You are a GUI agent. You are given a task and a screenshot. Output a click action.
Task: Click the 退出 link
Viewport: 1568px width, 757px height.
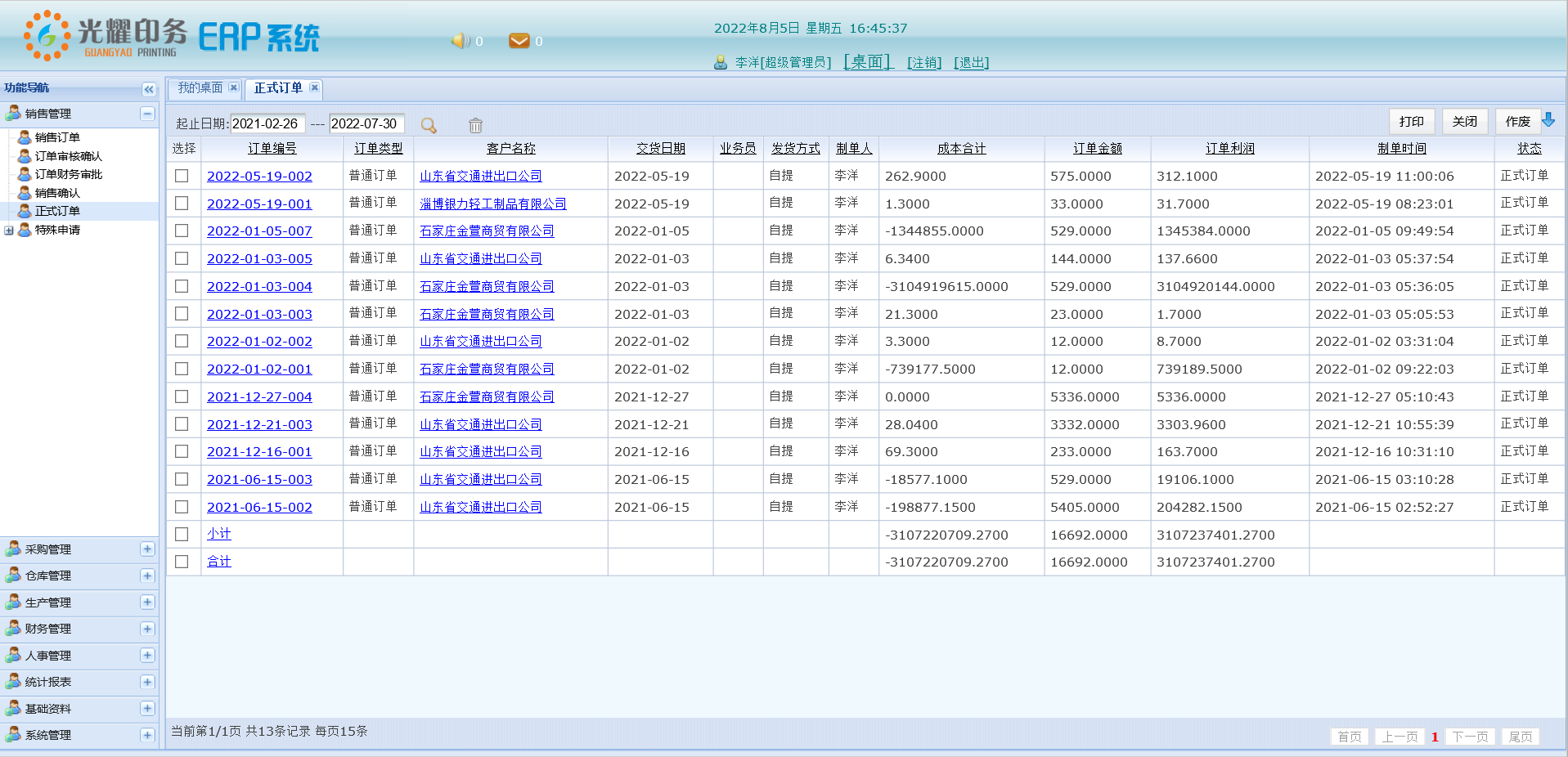pyautogui.click(x=971, y=62)
